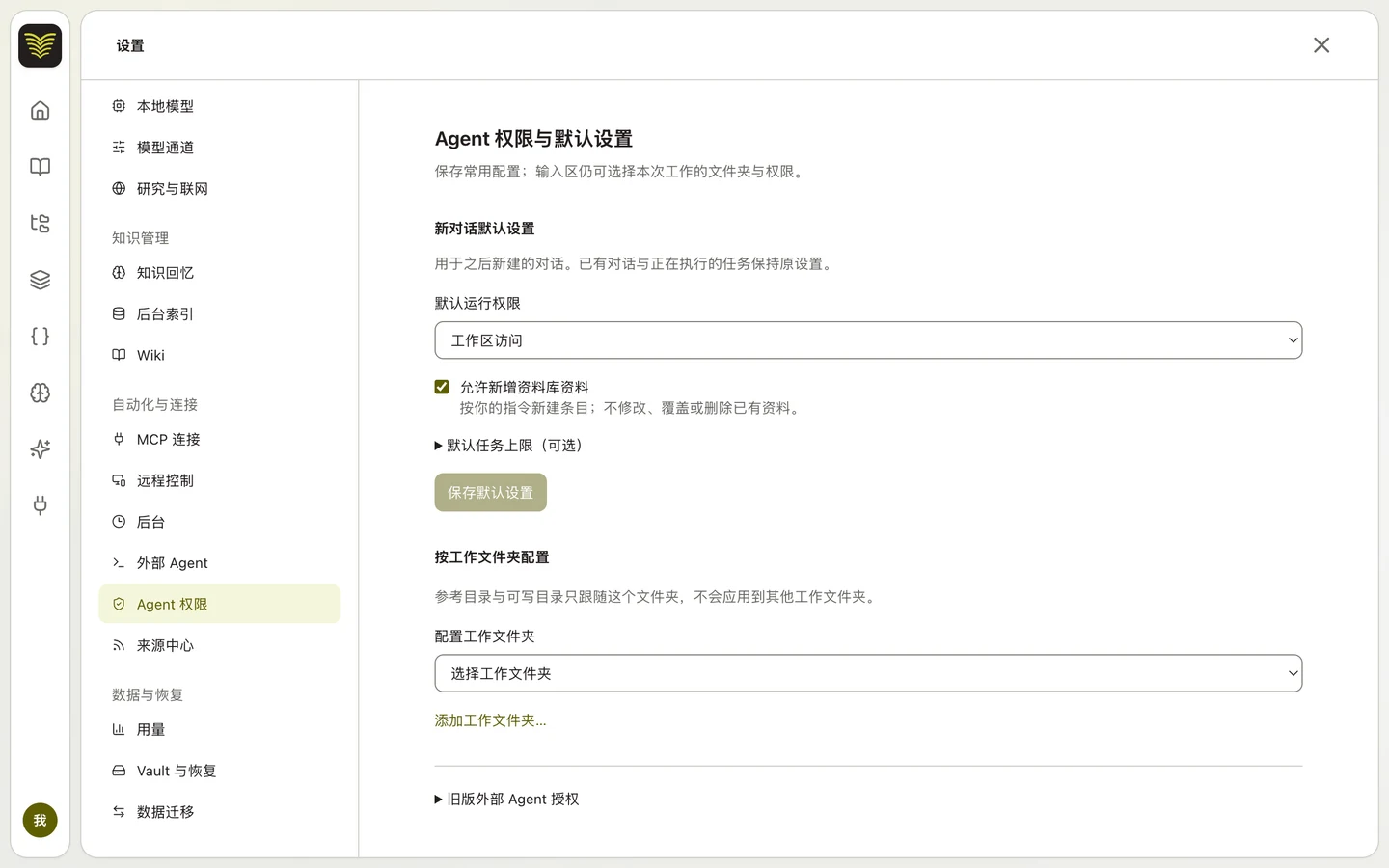Screen dimensions: 1389x868
Task: Open 来源中心 settings
Action: click(x=220, y=645)
